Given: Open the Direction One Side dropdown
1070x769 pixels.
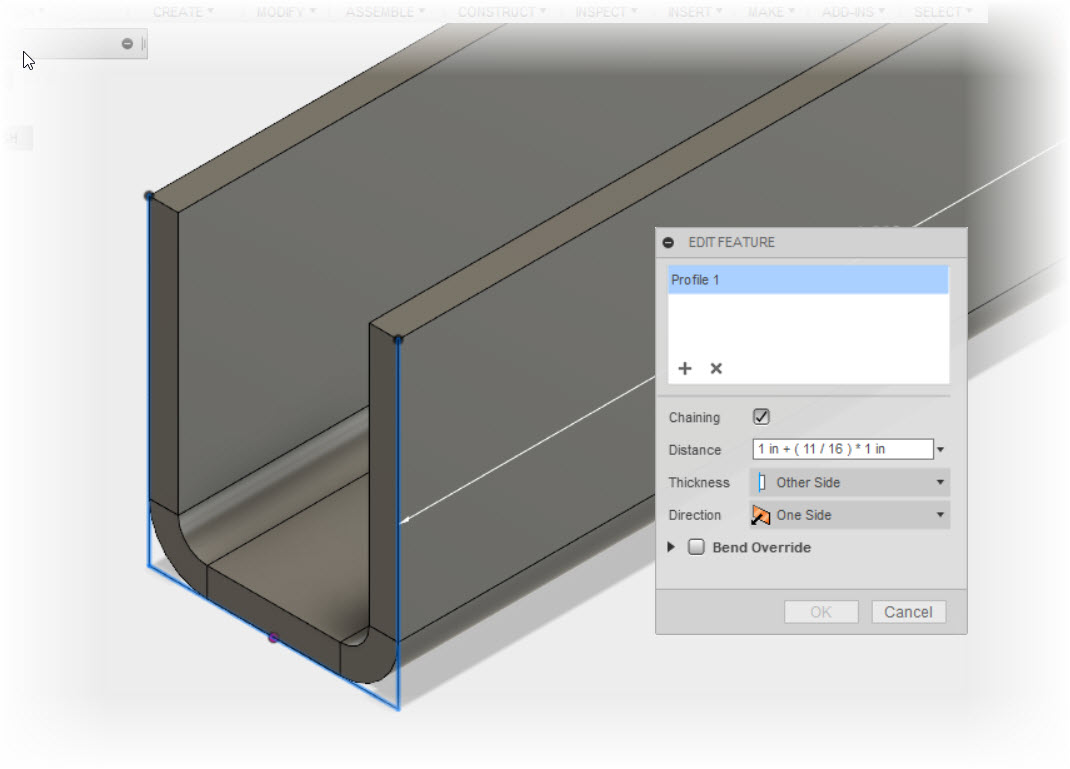Looking at the screenshot, I should coord(938,514).
